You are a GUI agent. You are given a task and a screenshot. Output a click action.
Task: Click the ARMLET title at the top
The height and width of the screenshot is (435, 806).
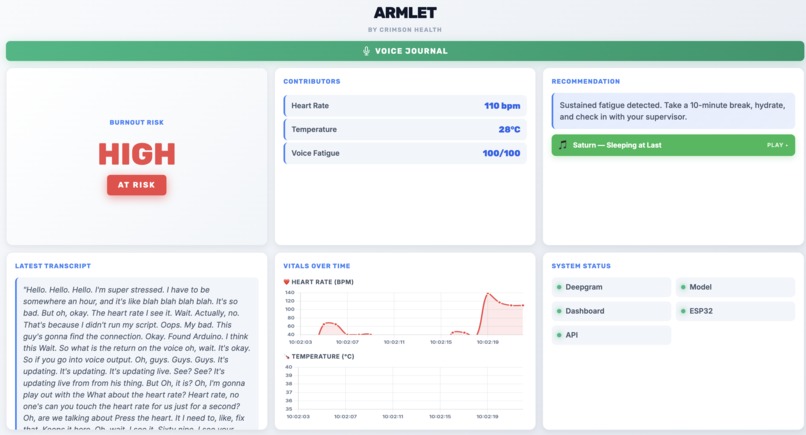[x=405, y=13]
